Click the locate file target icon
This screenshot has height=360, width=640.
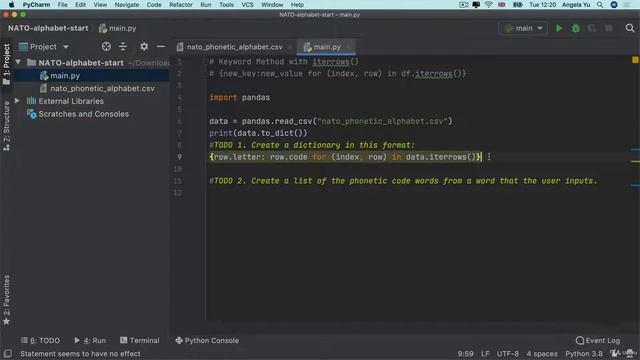click(106, 47)
